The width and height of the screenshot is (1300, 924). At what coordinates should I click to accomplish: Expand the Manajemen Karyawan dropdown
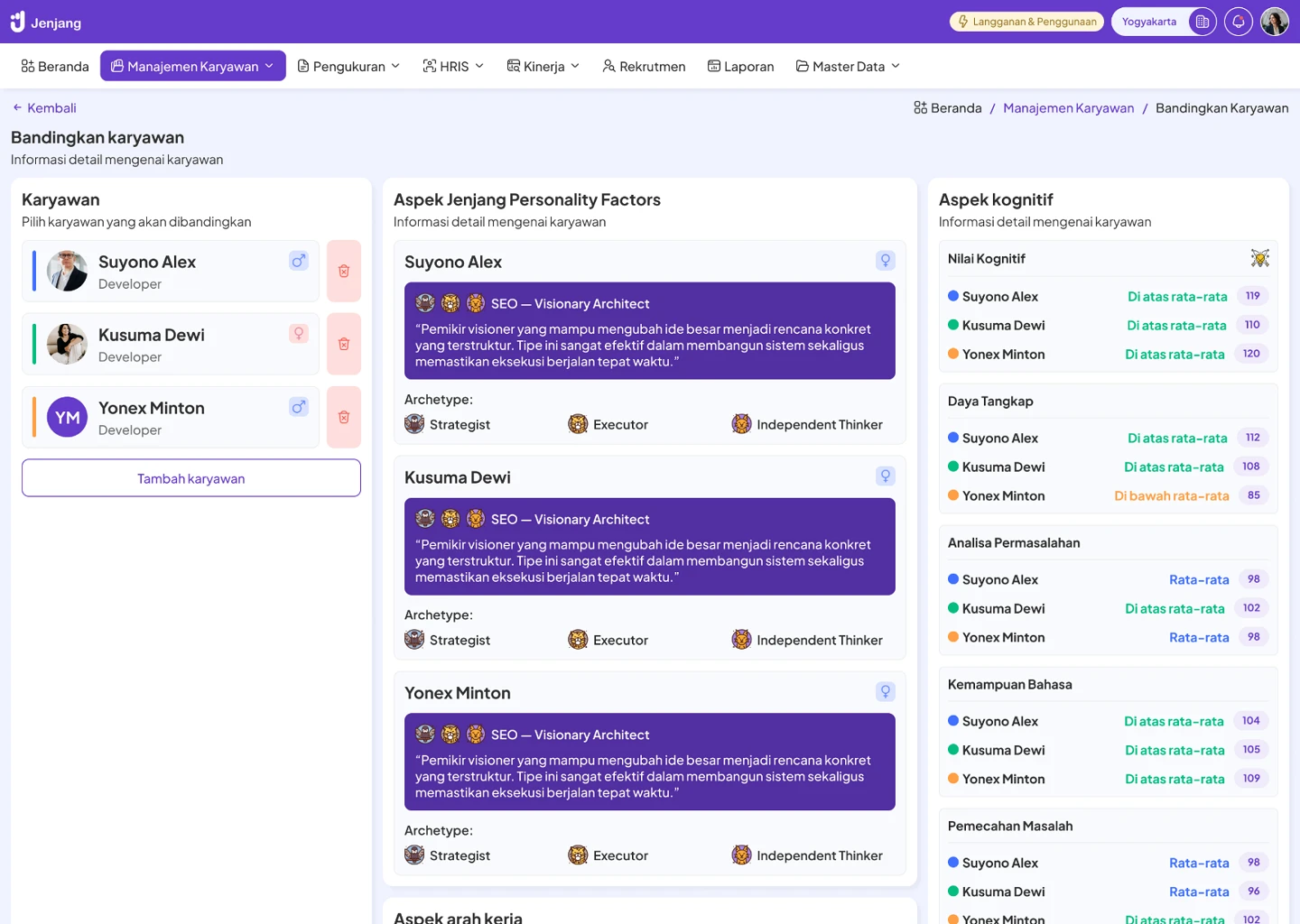[192, 66]
